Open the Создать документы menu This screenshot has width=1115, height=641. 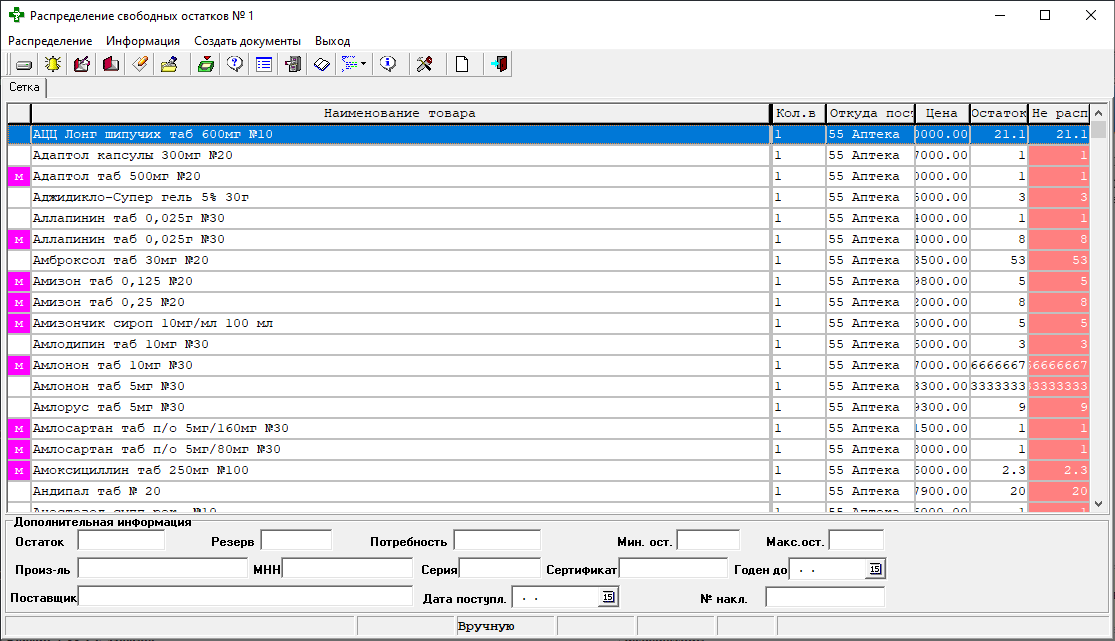point(247,41)
